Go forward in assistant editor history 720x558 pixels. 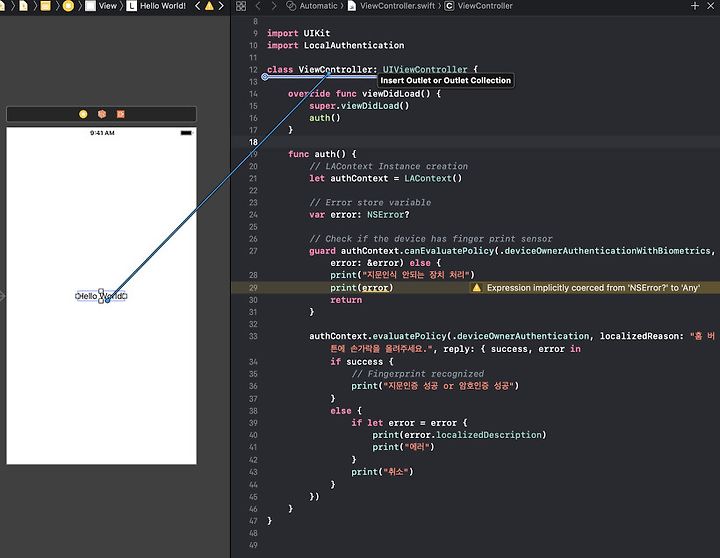tap(274, 6)
